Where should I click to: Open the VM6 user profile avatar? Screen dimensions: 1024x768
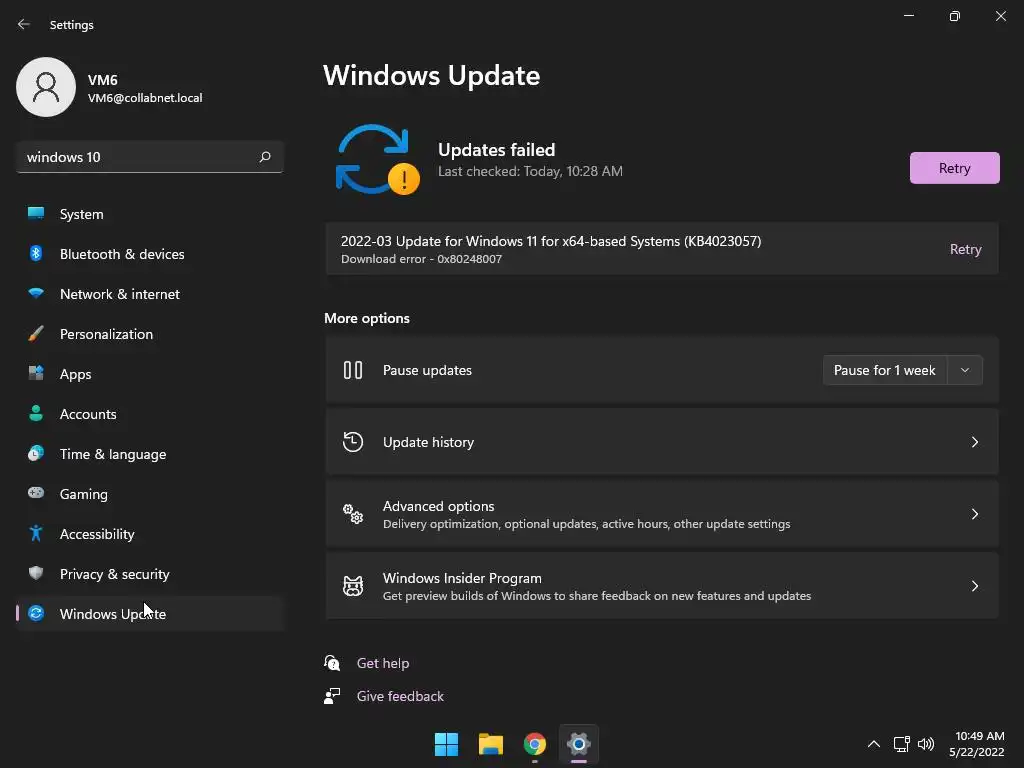46,87
